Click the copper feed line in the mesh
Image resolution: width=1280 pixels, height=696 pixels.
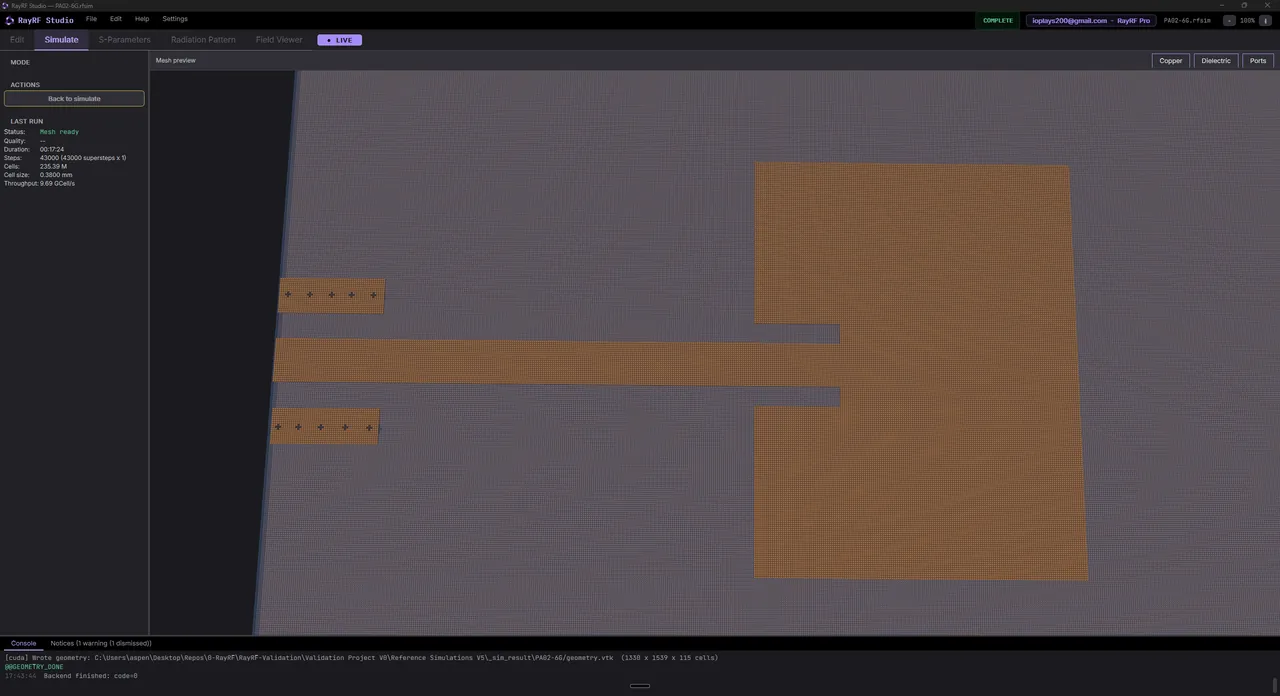pyautogui.click(x=555, y=361)
